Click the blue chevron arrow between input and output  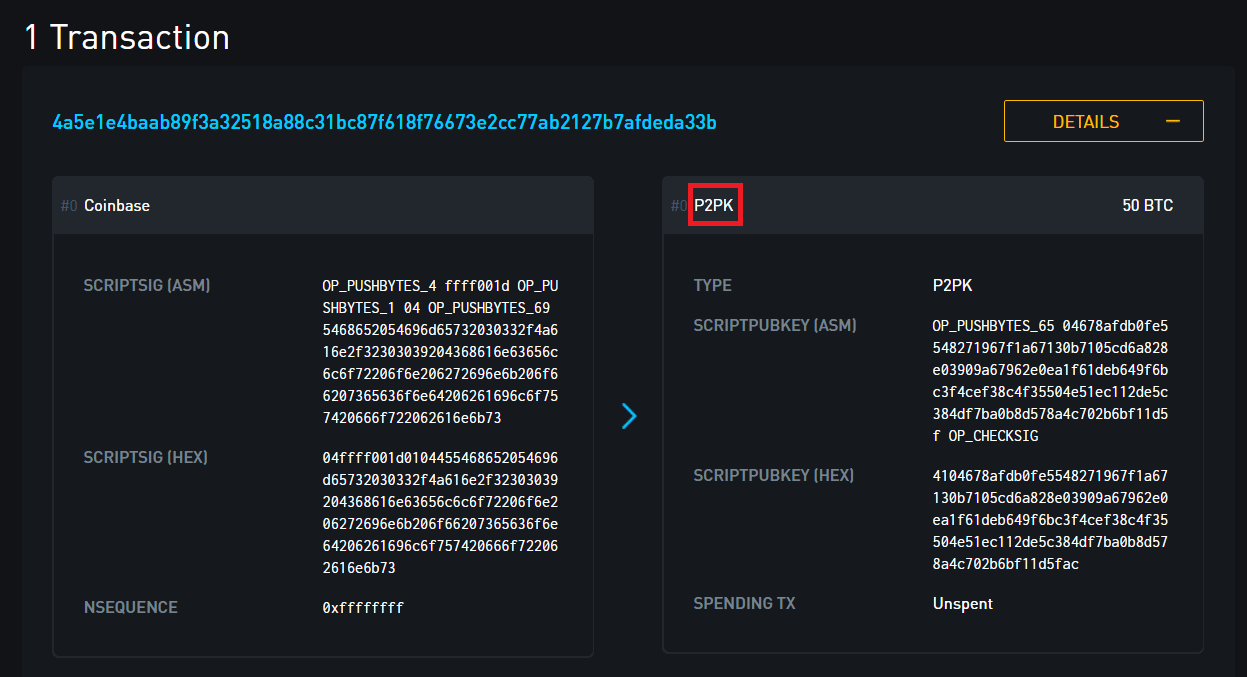629,416
